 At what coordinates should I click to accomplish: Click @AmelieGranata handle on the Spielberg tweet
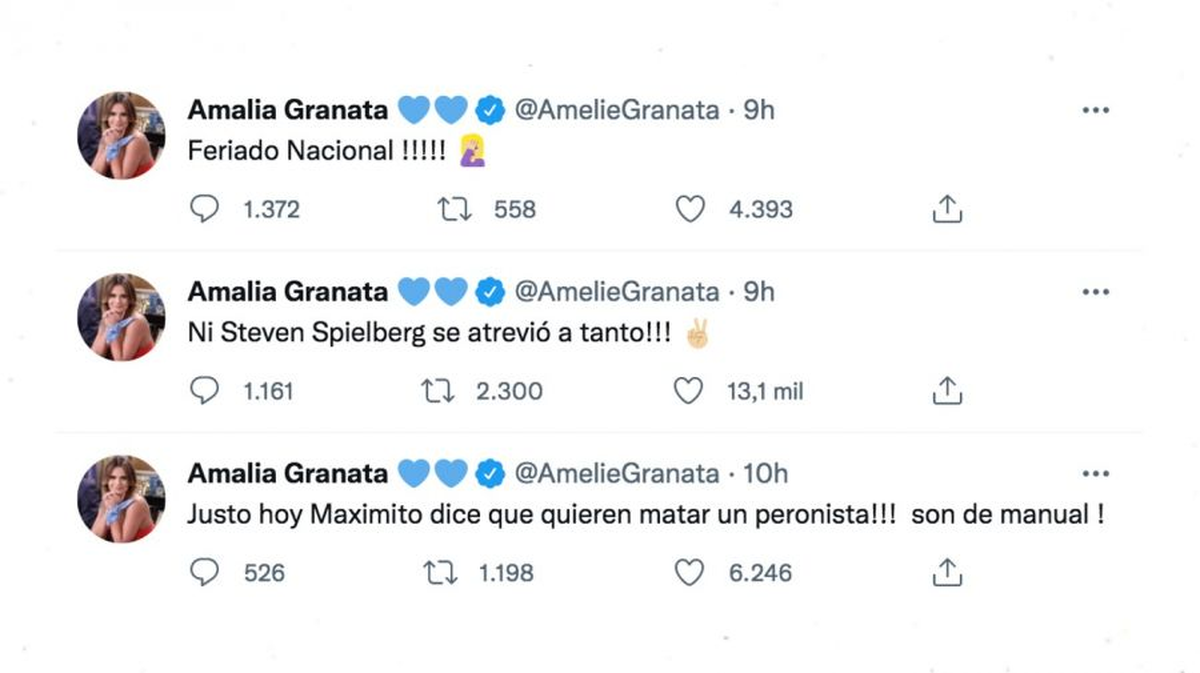click(x=616, y=292)
